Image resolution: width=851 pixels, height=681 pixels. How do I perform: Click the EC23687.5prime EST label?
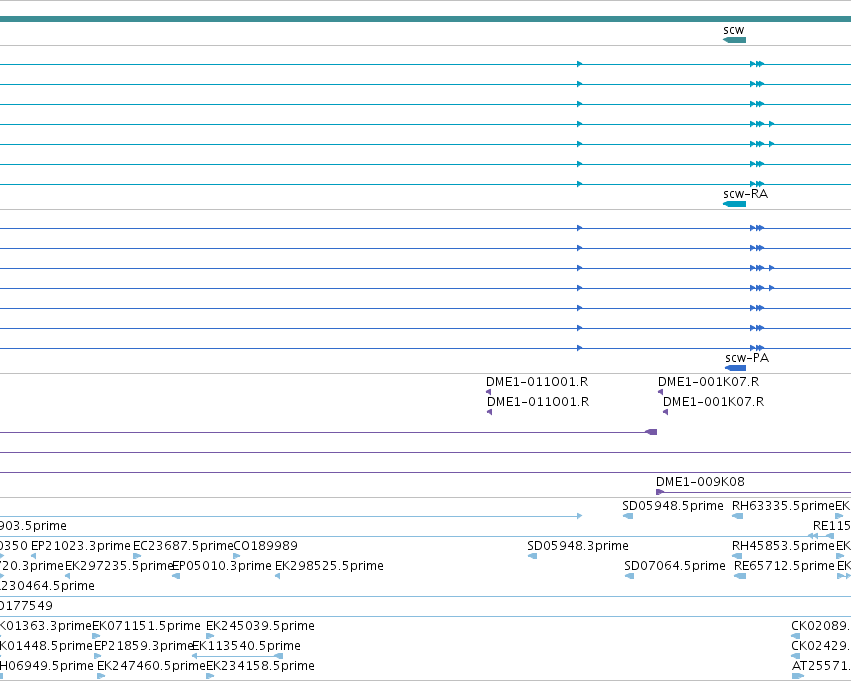(x=182, y=545)
